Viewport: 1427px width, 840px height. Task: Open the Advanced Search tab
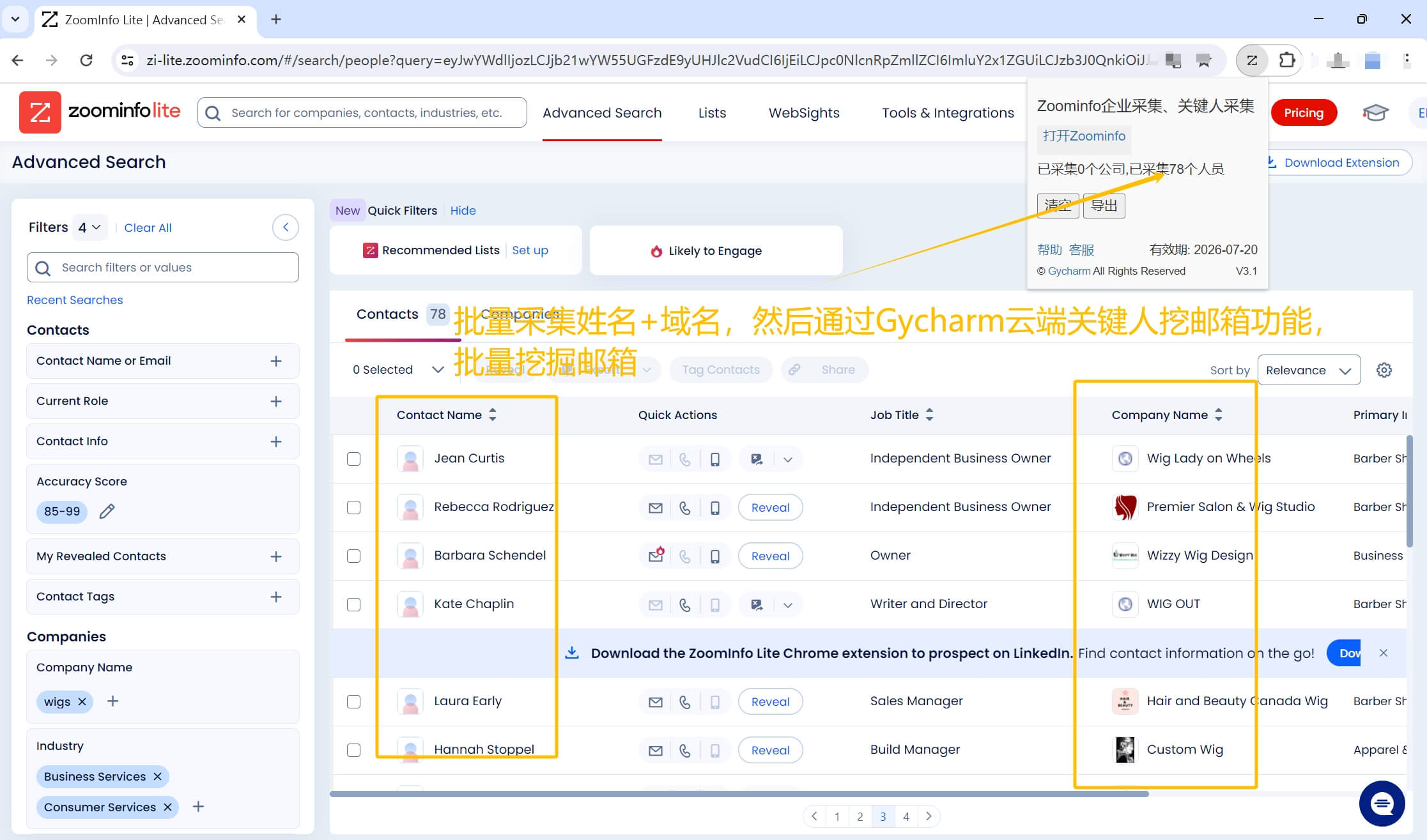602,112
